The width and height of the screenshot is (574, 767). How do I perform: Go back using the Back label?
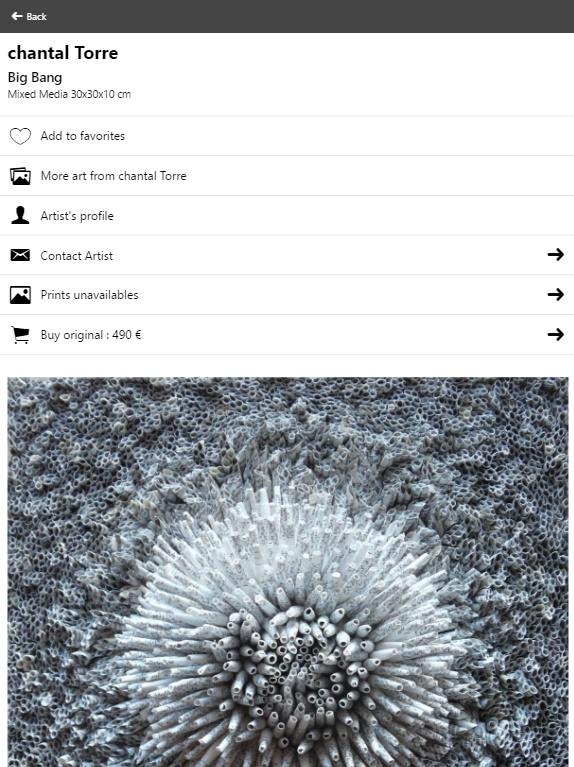(36, 17)
